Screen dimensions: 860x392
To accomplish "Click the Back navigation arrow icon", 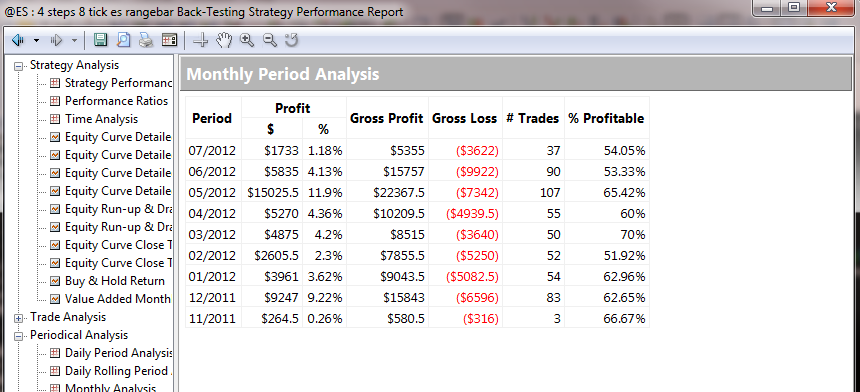I will pyautogui.click(x=18, y=40).
